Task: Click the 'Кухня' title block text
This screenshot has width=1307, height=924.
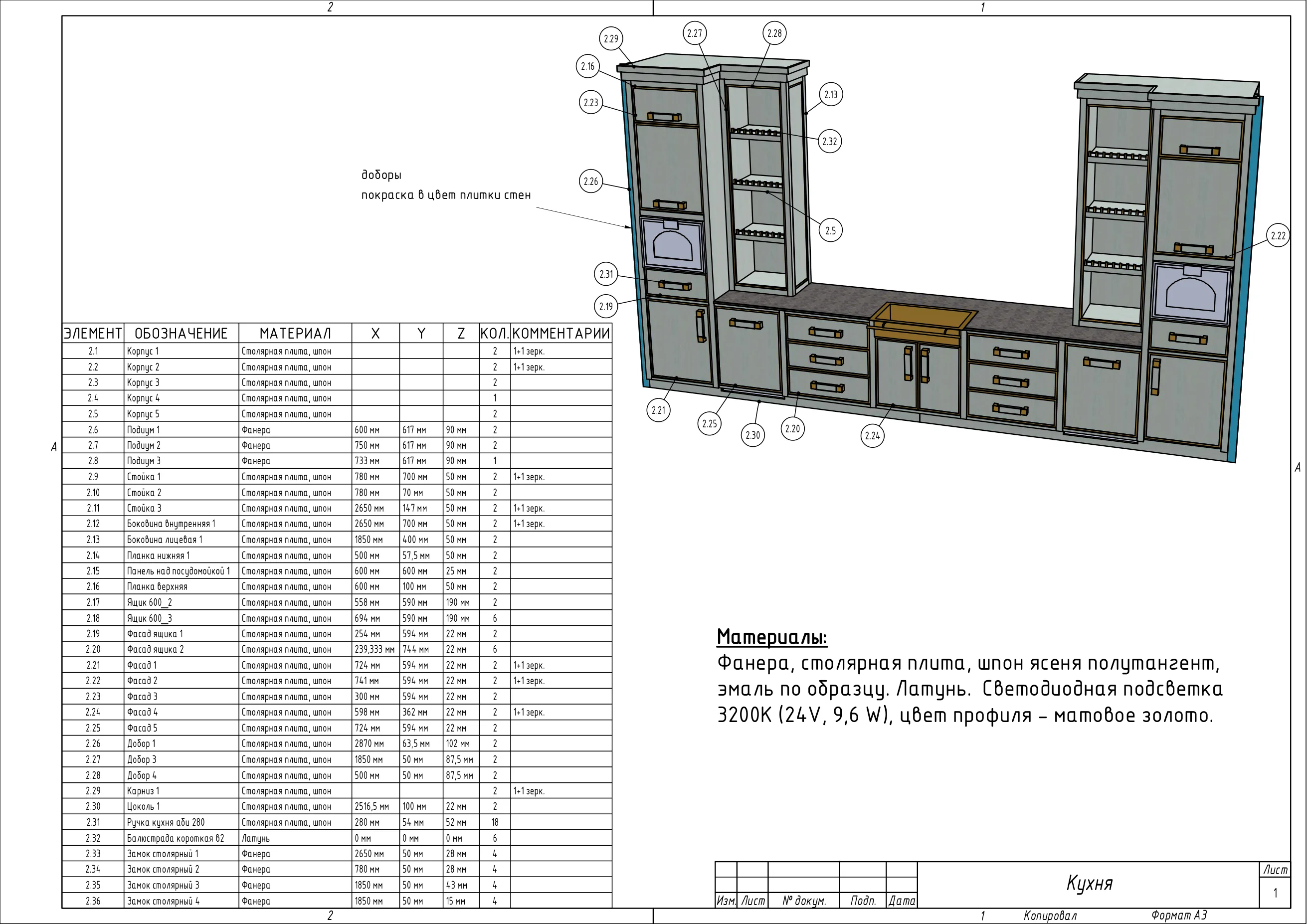Action: pyautogui.click(x=1089, y=883)
